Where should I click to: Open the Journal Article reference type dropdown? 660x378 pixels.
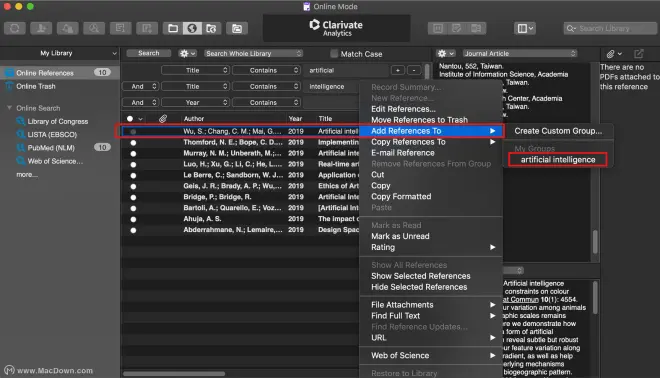click(520, 53)
